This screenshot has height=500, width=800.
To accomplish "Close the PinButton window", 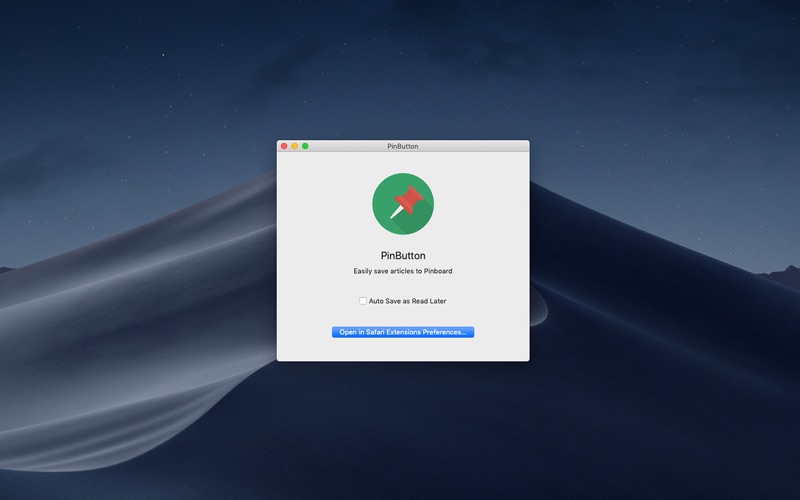I will click(284, 146).
